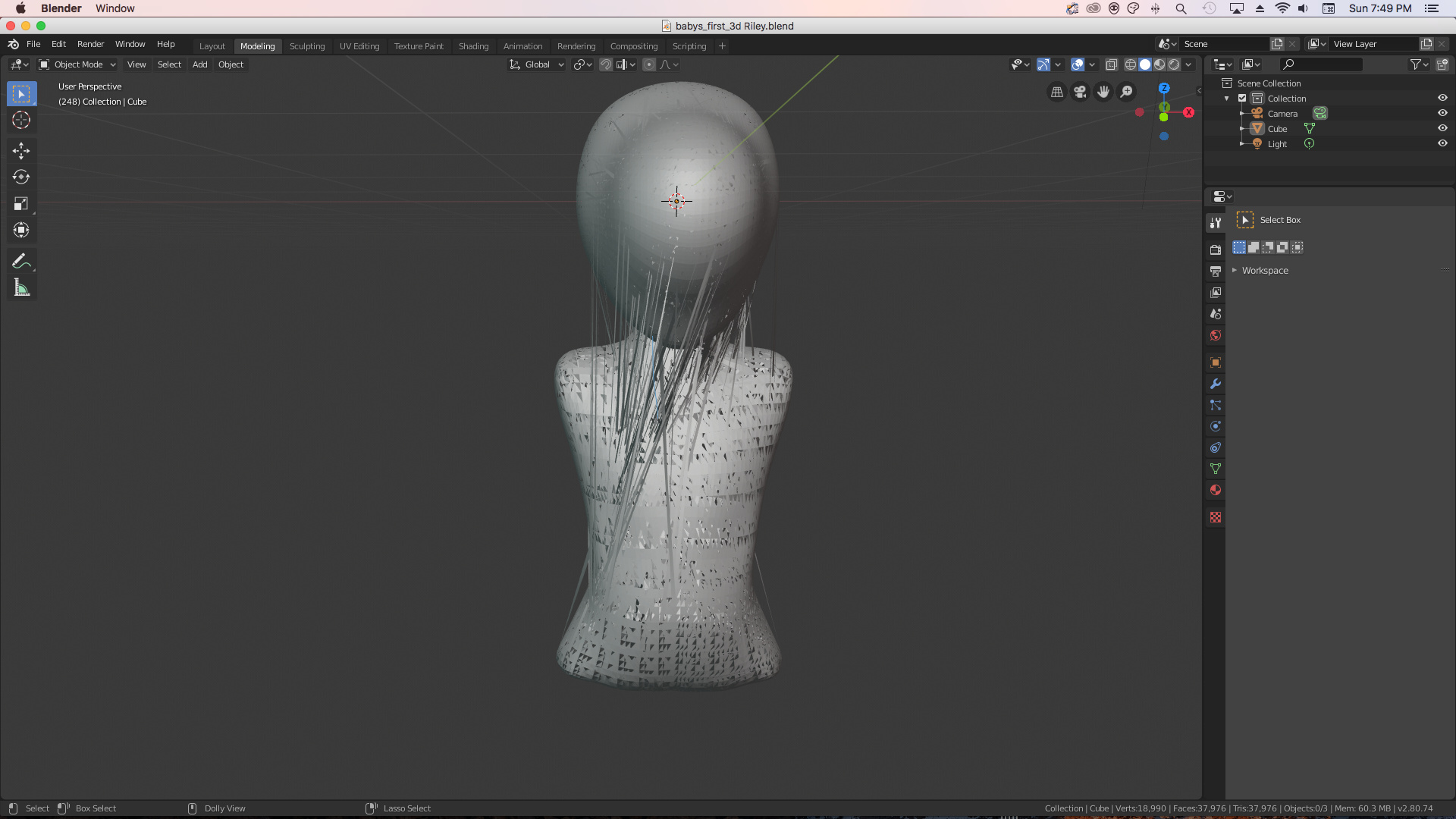This screenshot has width=1456, height=819.
Task: Click the Snapping magnet icon
Action: [605, 64]
